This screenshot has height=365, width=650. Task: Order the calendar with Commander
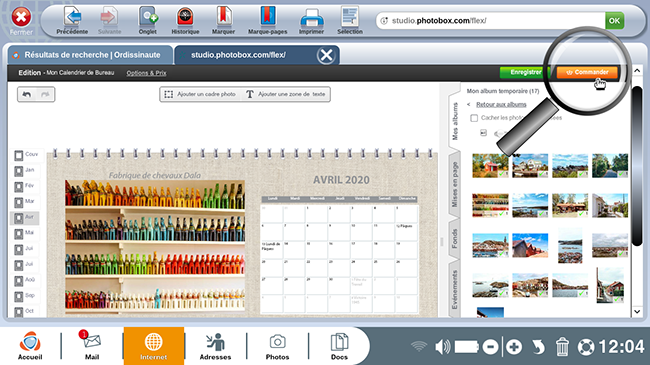coord(587,72)
